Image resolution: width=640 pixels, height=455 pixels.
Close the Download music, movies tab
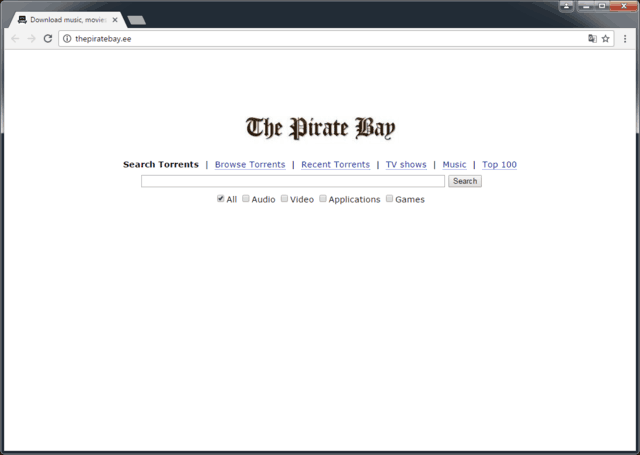[x=115, y=20]
